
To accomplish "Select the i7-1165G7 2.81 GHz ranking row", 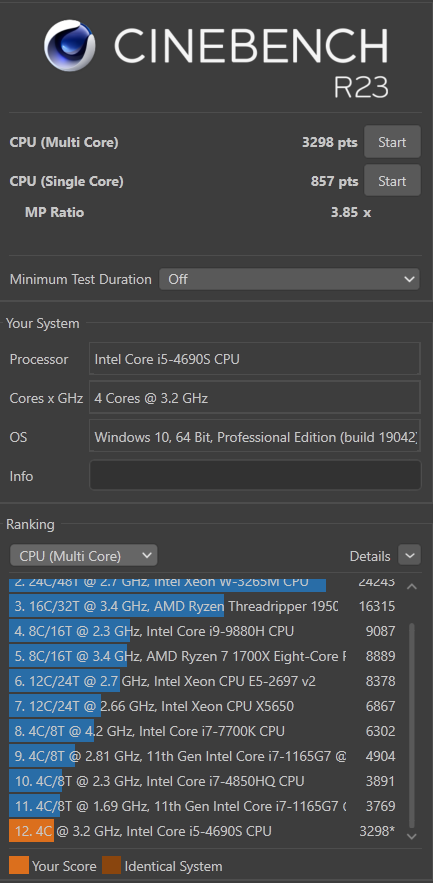I will coord(203,756).
